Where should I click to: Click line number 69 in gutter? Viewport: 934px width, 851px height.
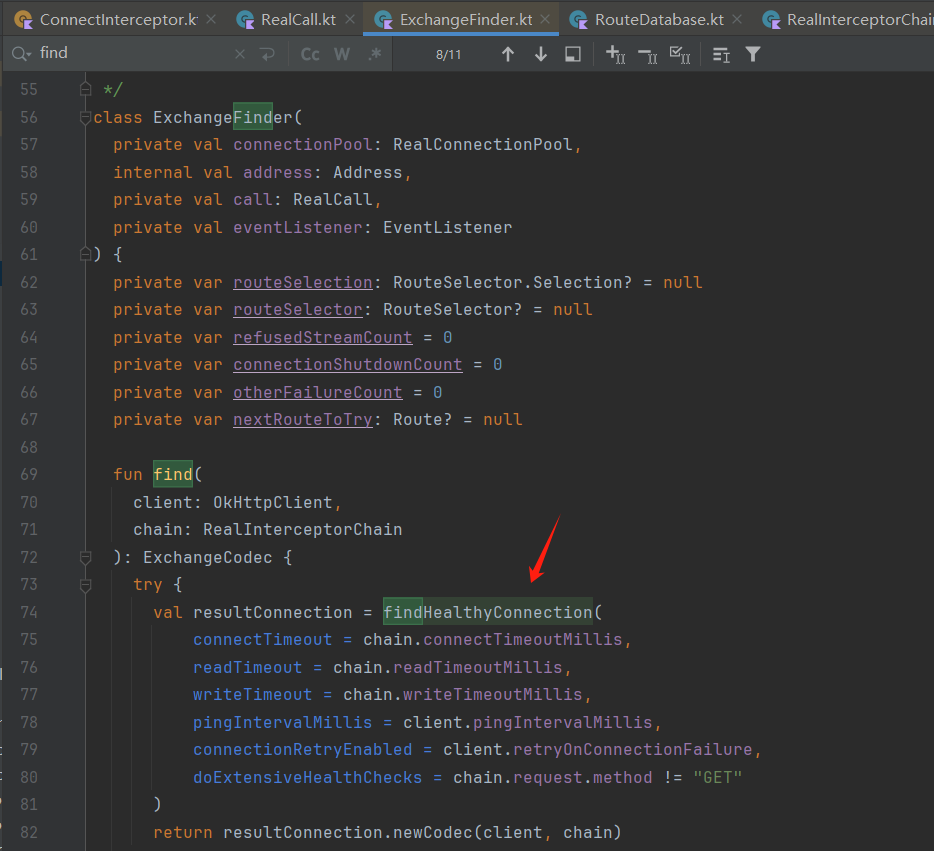point(29,475)
